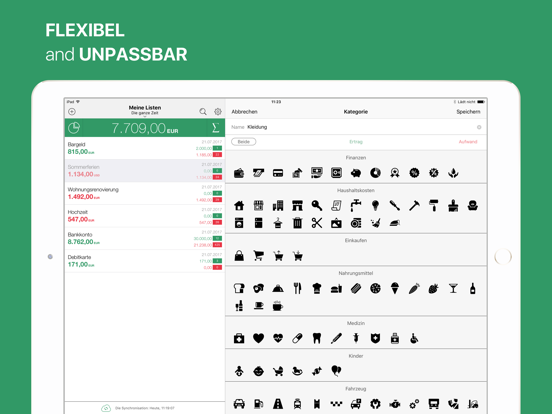552x414 pixels.
Task: Select the road icon in Fahrzeug
Action: [278, 404]
